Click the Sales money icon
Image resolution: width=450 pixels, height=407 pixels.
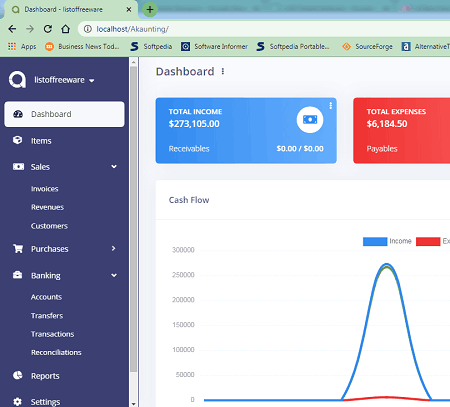point(18,166)
